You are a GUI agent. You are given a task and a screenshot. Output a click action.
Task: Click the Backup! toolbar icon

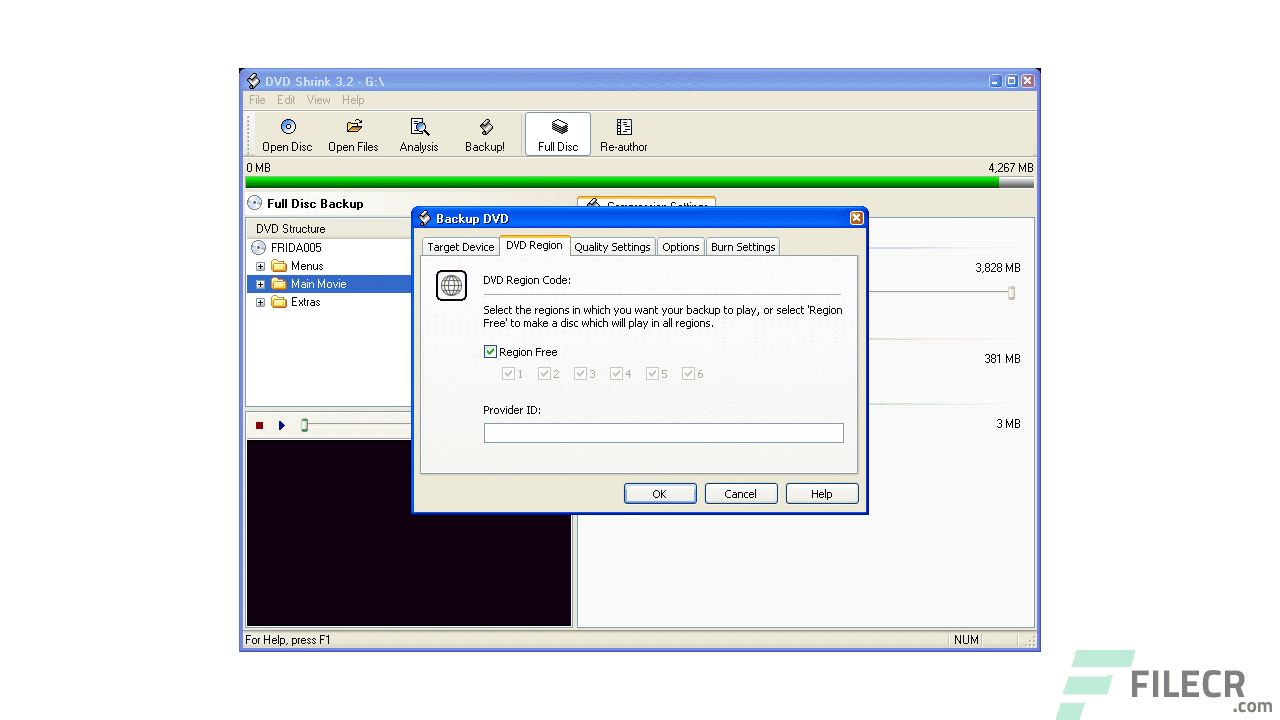tap(485, 133)
